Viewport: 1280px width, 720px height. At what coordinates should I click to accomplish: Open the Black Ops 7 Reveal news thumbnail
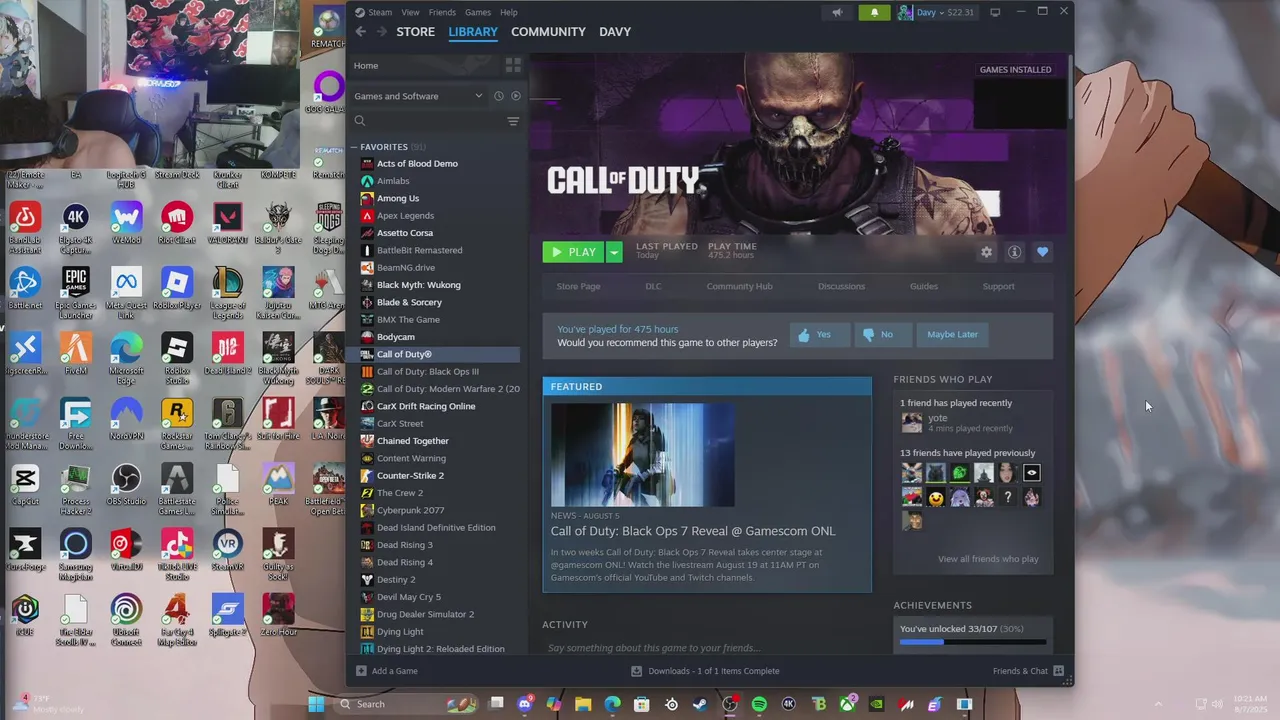click(643, 455)
